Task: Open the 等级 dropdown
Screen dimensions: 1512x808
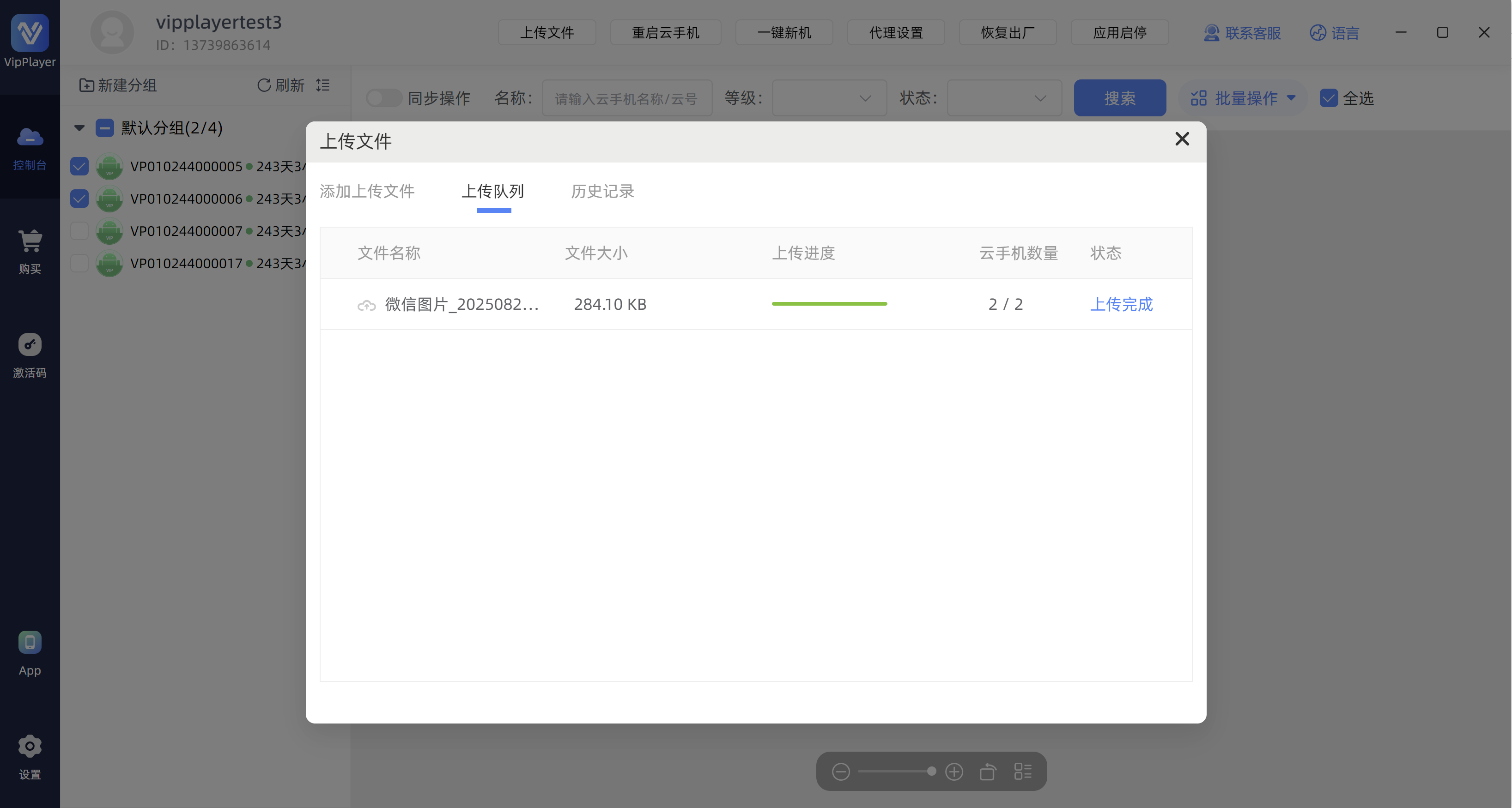Action: click(x=828, y=98)
